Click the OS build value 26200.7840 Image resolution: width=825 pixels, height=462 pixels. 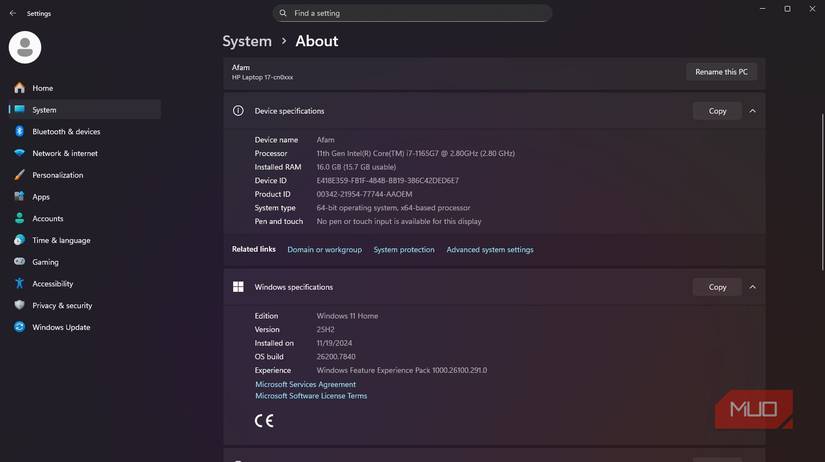click(x=336, y=357)
